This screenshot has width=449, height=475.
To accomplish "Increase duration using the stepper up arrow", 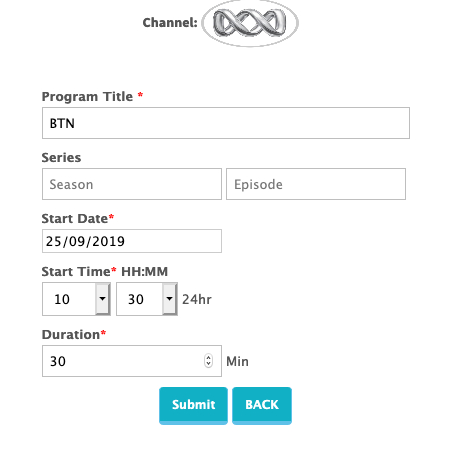I will coord(209,358).
